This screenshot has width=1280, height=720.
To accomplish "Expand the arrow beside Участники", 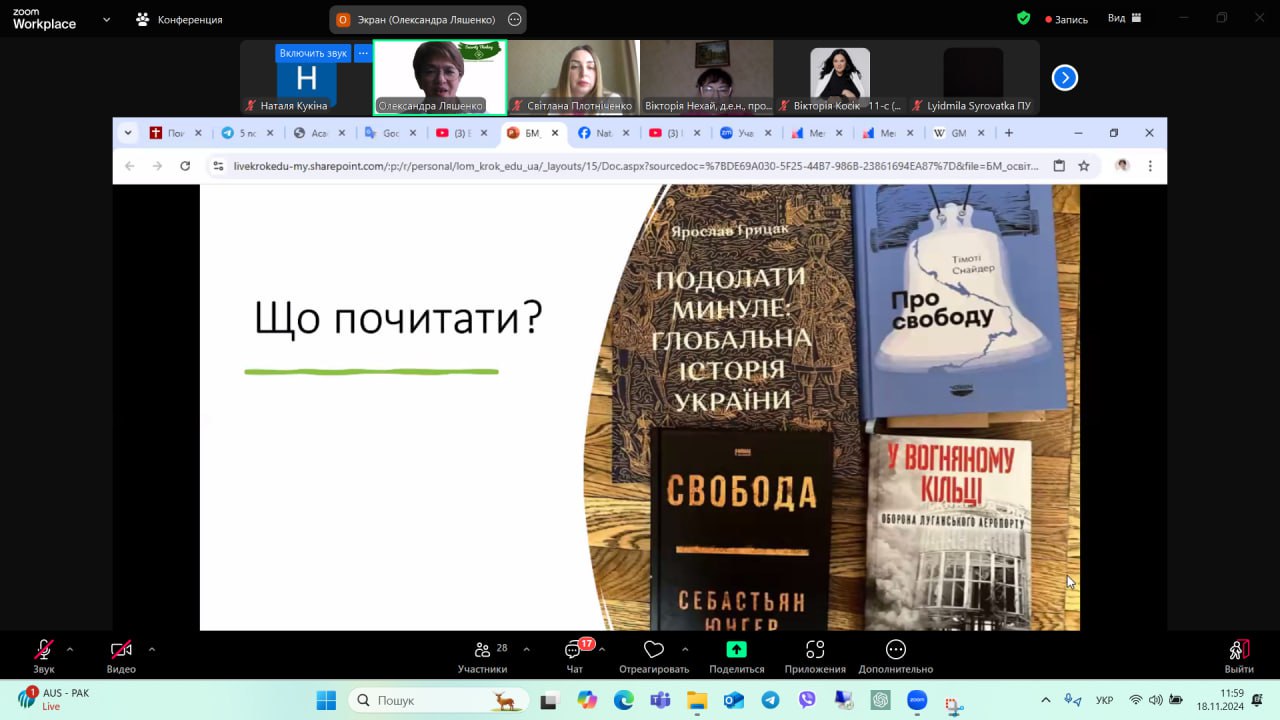I will 526,649.
